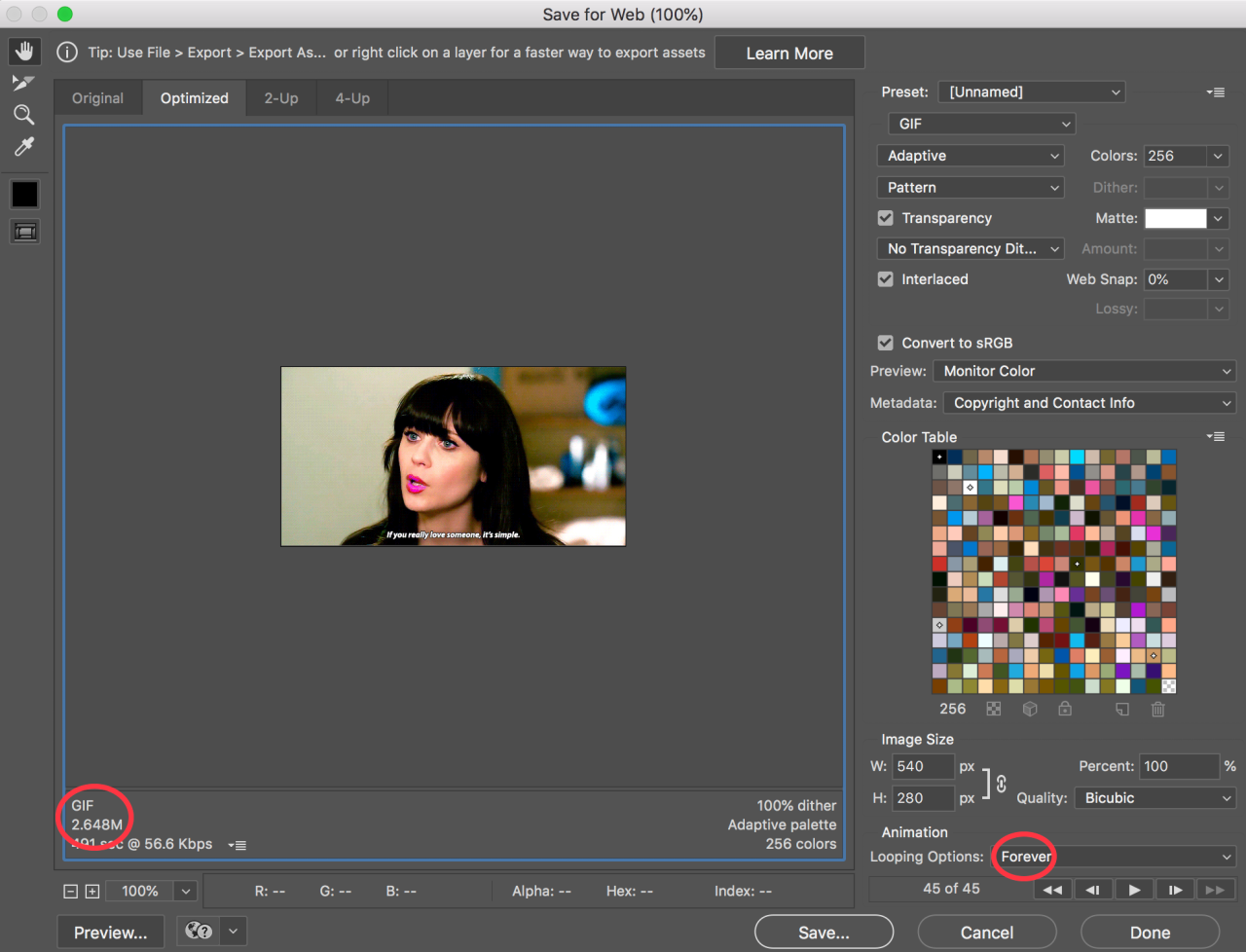1246x952 pixels.
Task: Toggle Convert to sRGB checkbox
Action: pyautogui.click(x=886, y=343)
